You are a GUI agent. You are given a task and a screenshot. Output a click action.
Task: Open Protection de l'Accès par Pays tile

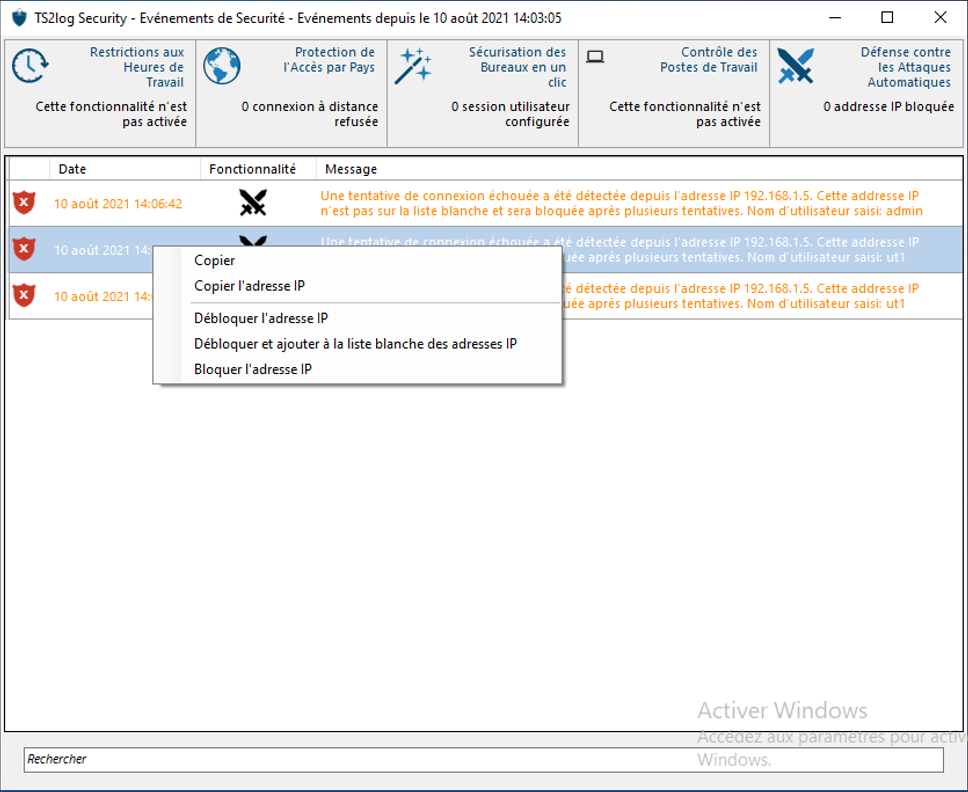[x=291, y=94]
